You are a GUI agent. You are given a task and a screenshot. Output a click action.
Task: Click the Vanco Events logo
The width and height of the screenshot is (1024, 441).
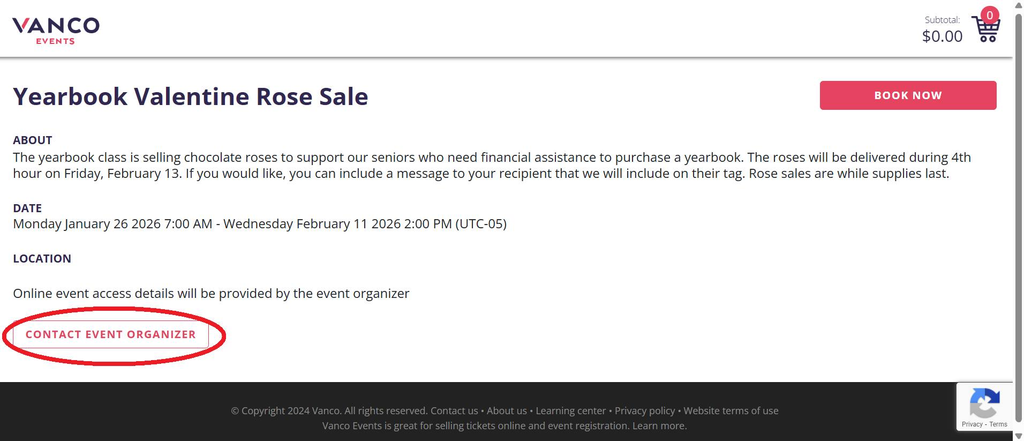pos(55,30)
